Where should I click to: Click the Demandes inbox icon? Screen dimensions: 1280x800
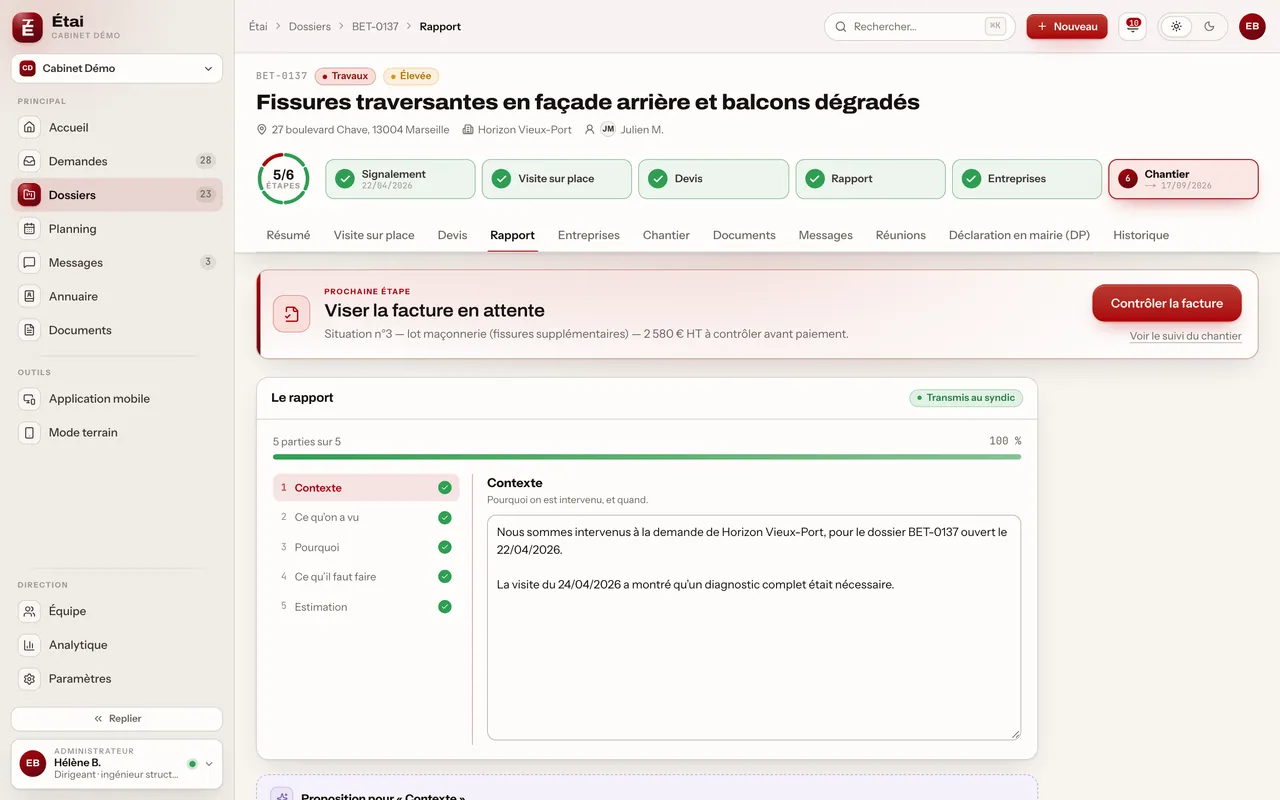[30, 161]
